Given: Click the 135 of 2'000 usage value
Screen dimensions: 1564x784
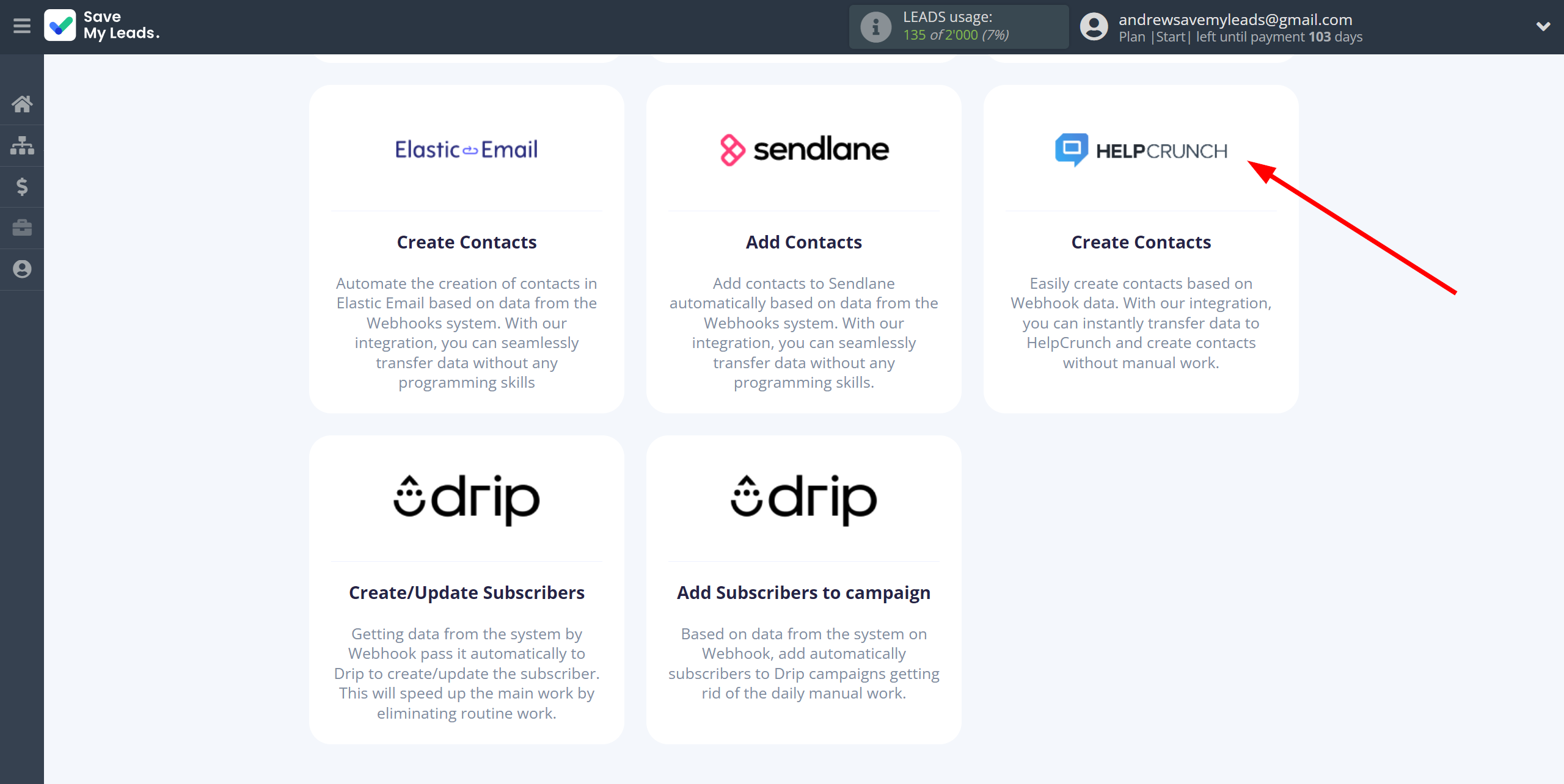Looking at the screenshot, I should (x=956, y=35).
